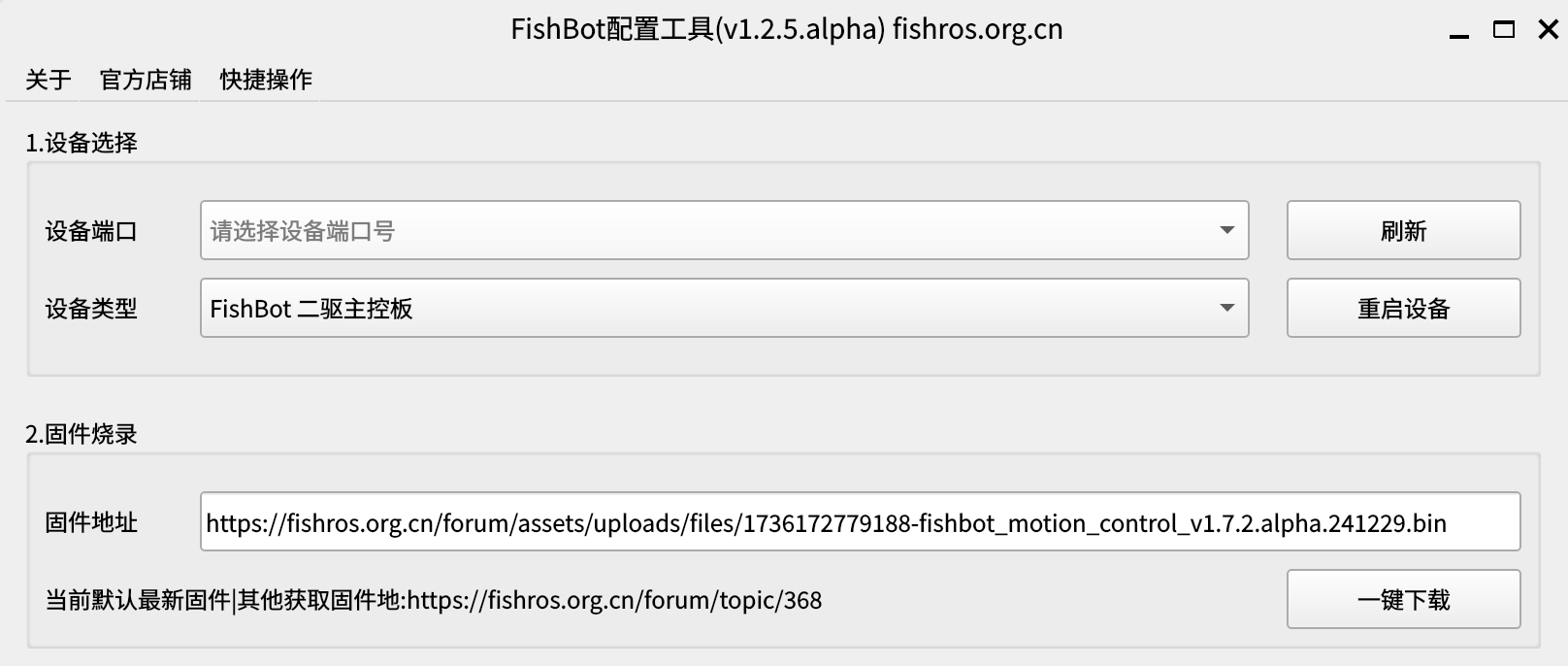Open the 关于 menu
This screenshot has height=666, width=1568.
pyautogui.click(x=47, y=80)
